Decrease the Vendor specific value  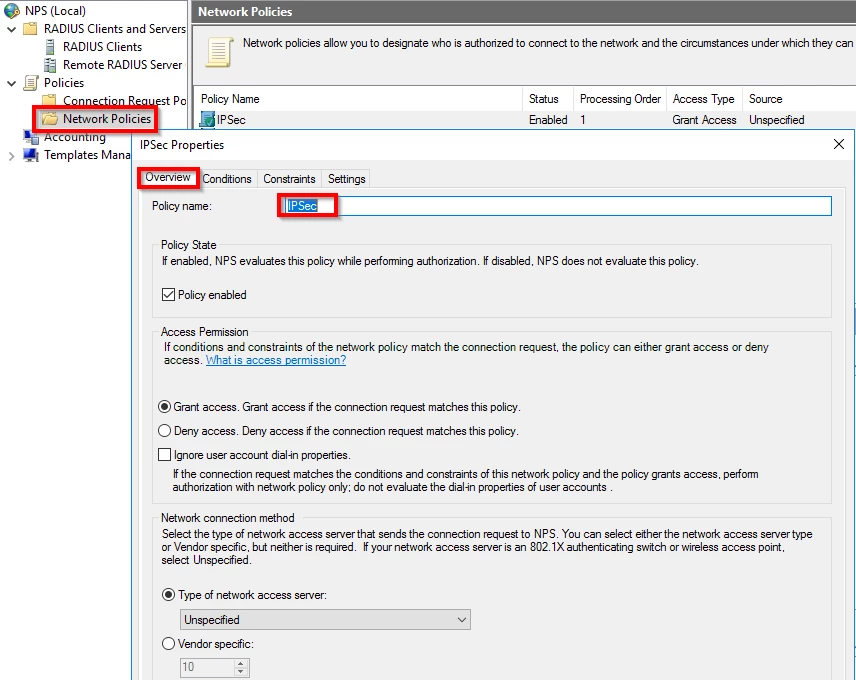point(241,671)
